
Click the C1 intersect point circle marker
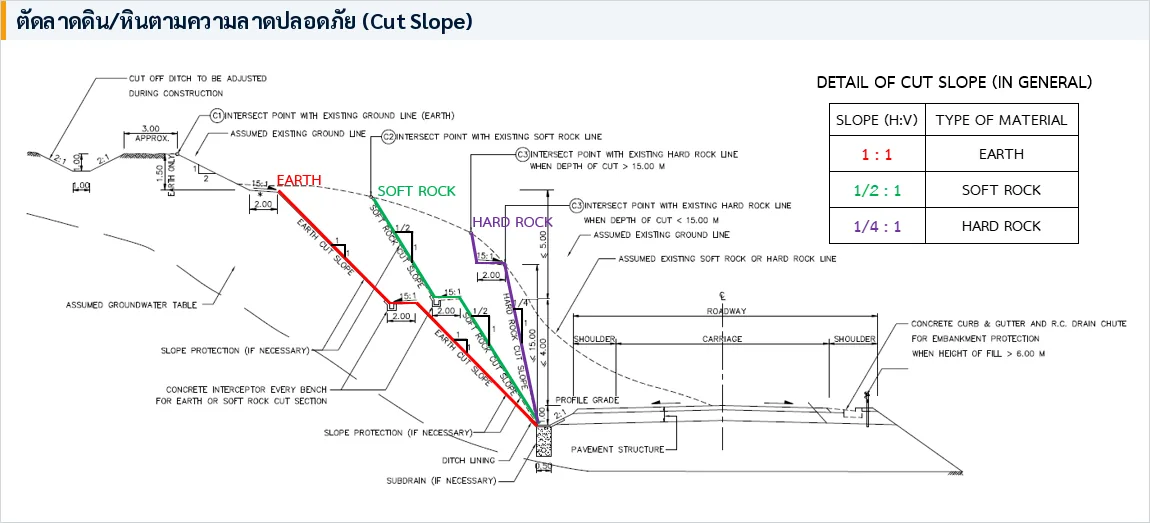[216, 116]
